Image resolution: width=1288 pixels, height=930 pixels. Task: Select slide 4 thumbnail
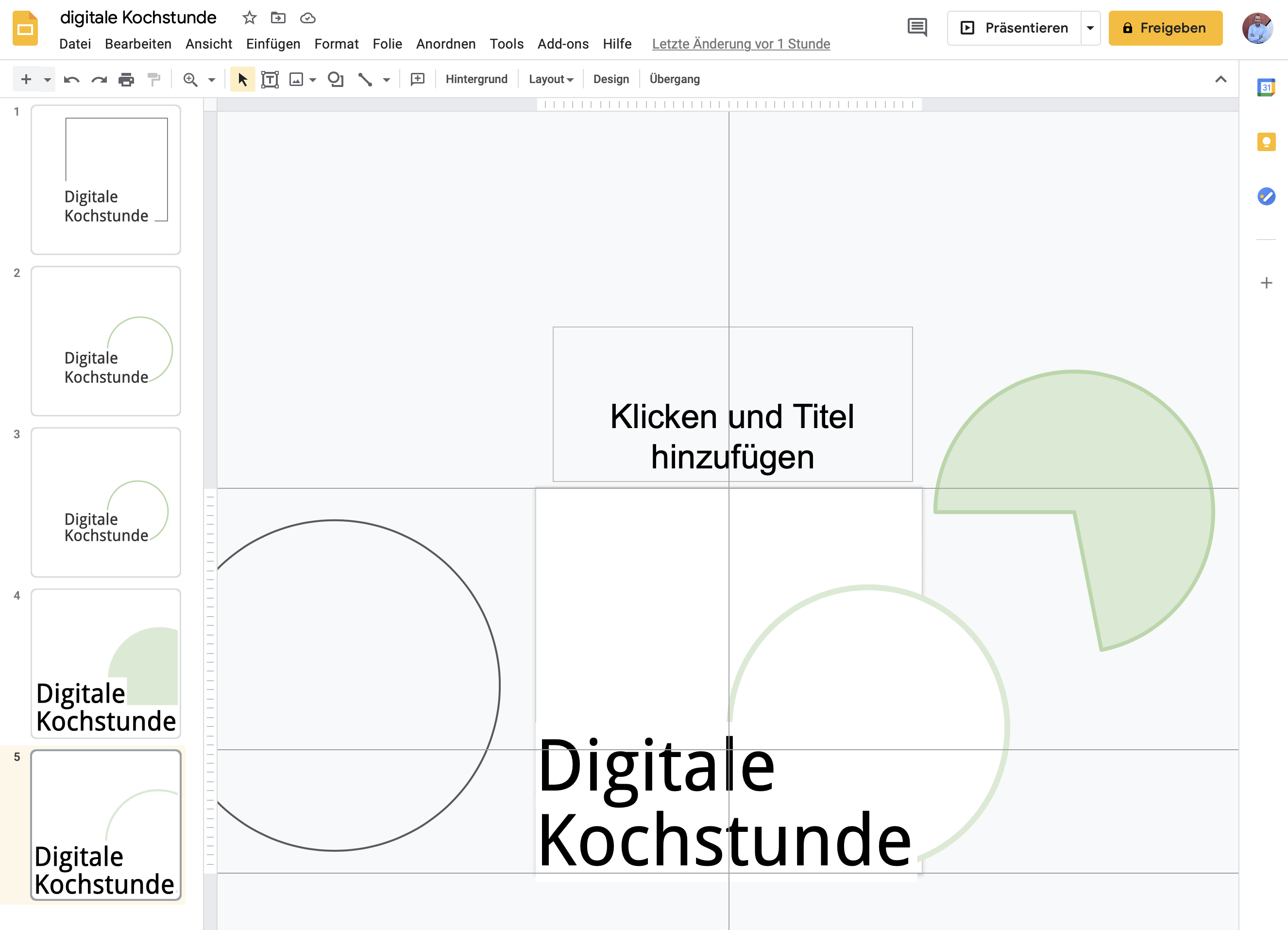click(x=106, y=663)
